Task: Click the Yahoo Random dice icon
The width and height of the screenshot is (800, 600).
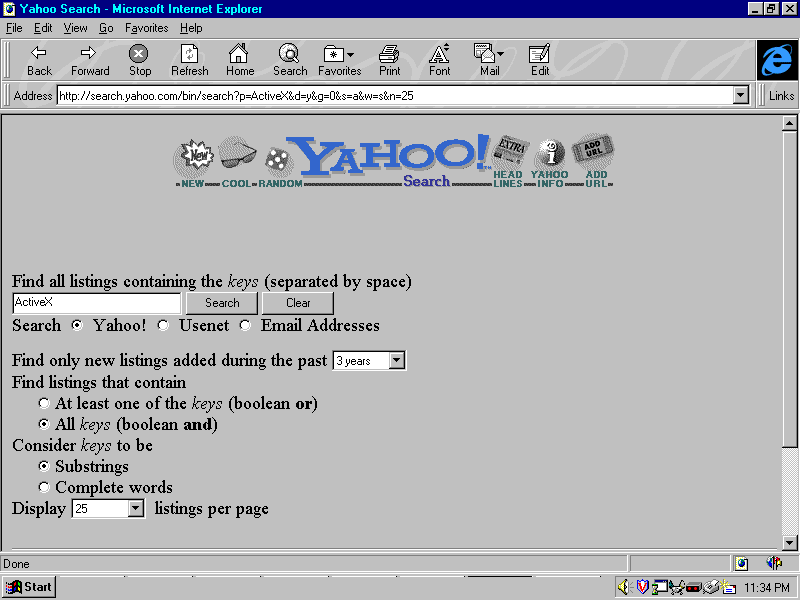Action: 279,160
